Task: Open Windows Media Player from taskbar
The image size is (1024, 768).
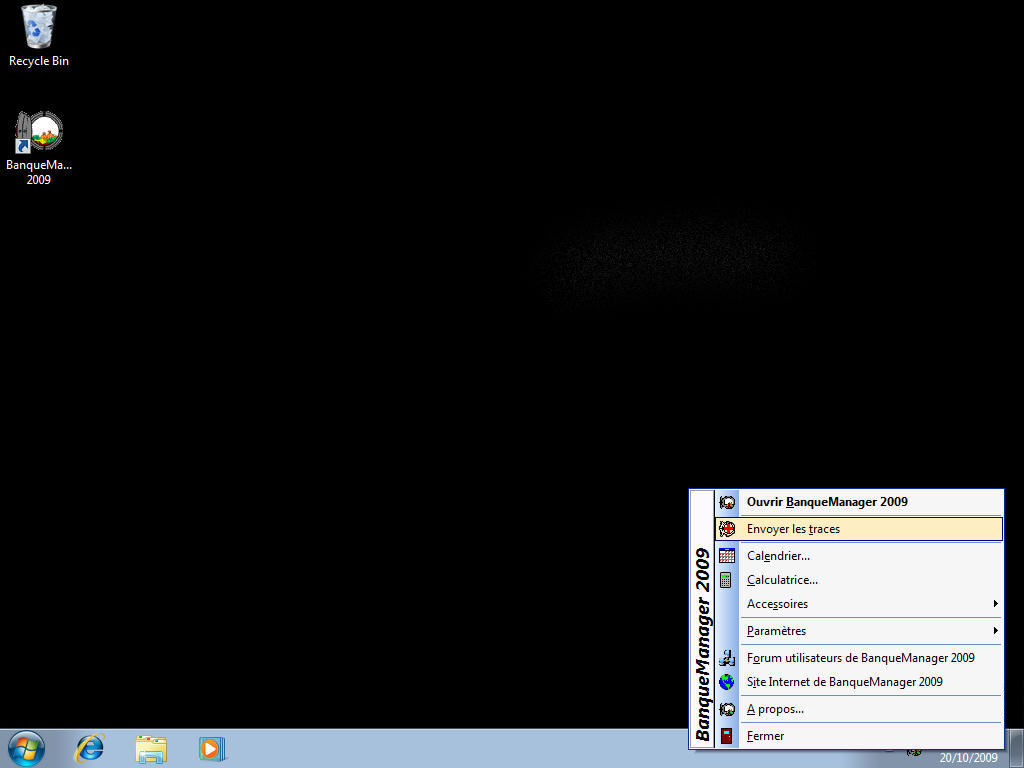Action: (x=211, y=748)
